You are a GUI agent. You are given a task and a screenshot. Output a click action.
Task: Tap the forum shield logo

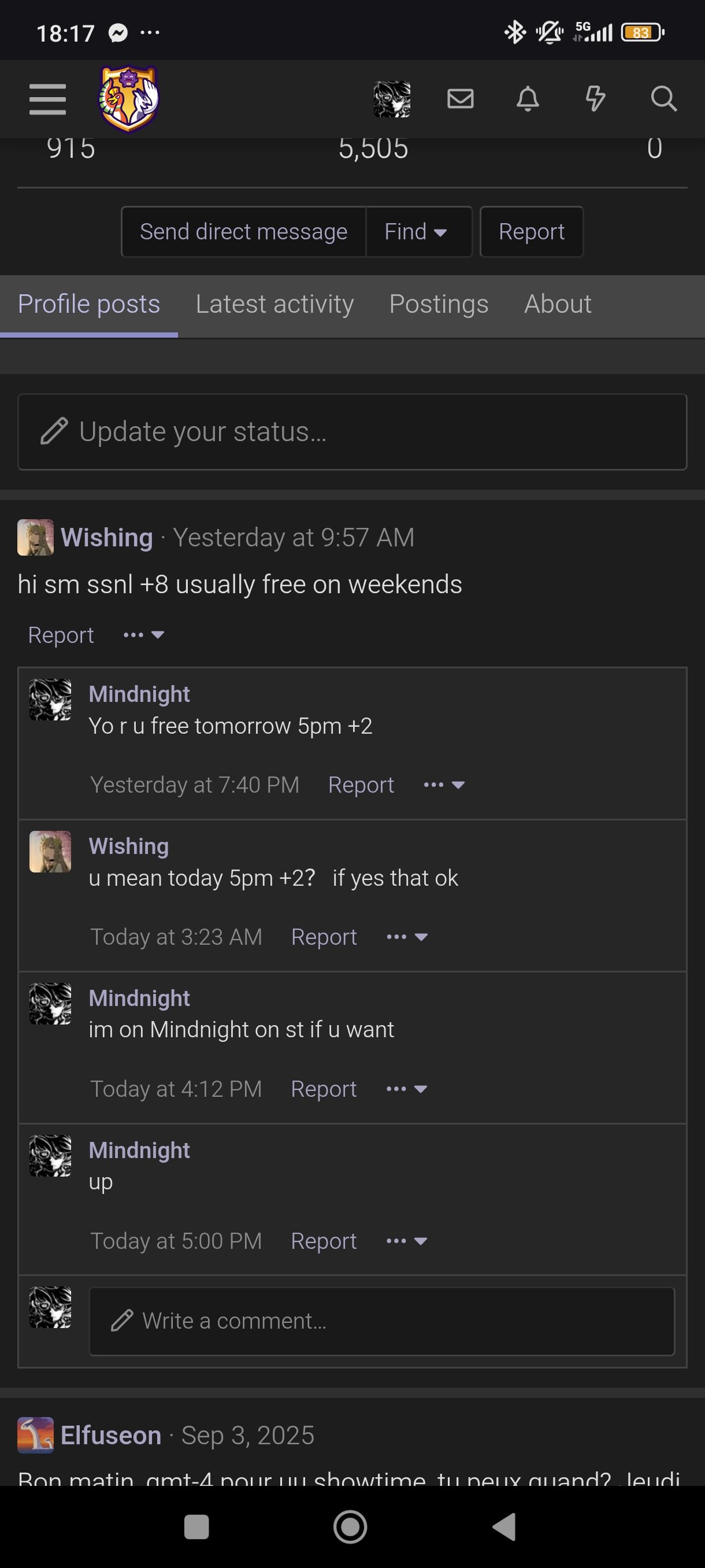point(129,99)
